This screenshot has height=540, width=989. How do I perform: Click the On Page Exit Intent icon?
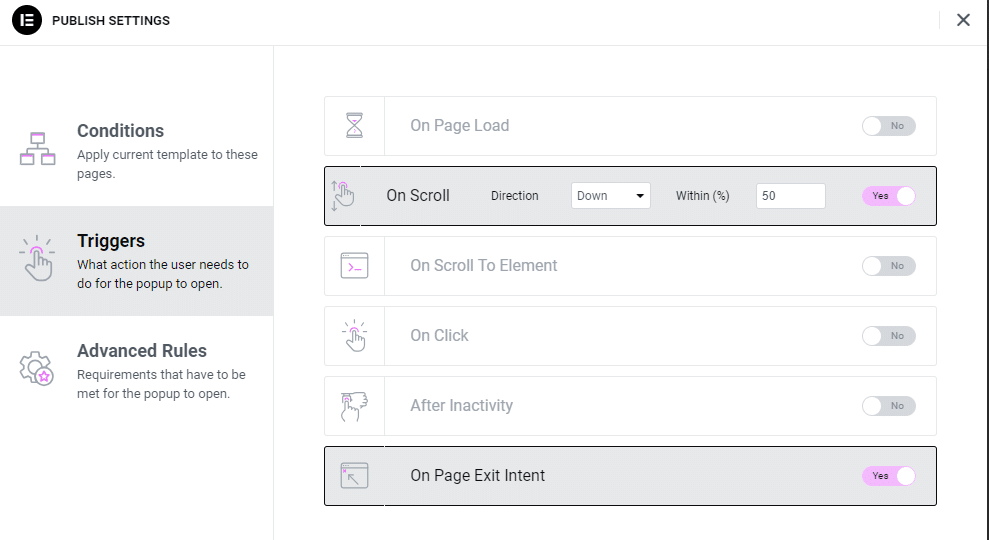point(354,476)
